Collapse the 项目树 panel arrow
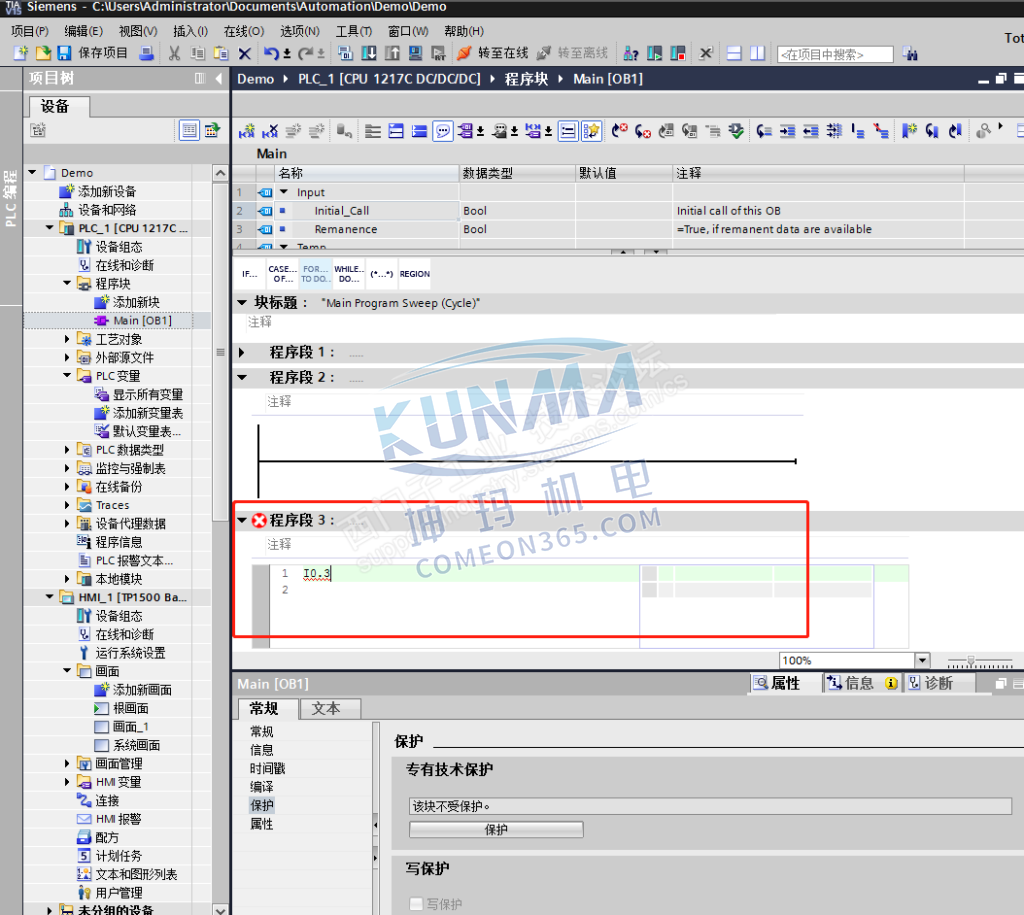This screenshot has height=915, width=1024. 219,78
